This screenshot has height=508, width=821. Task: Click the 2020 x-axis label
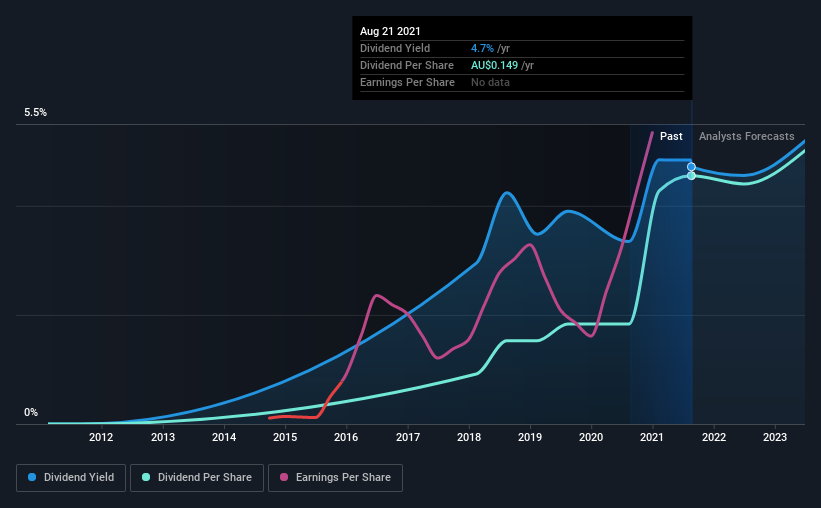(x=591, y=437)
